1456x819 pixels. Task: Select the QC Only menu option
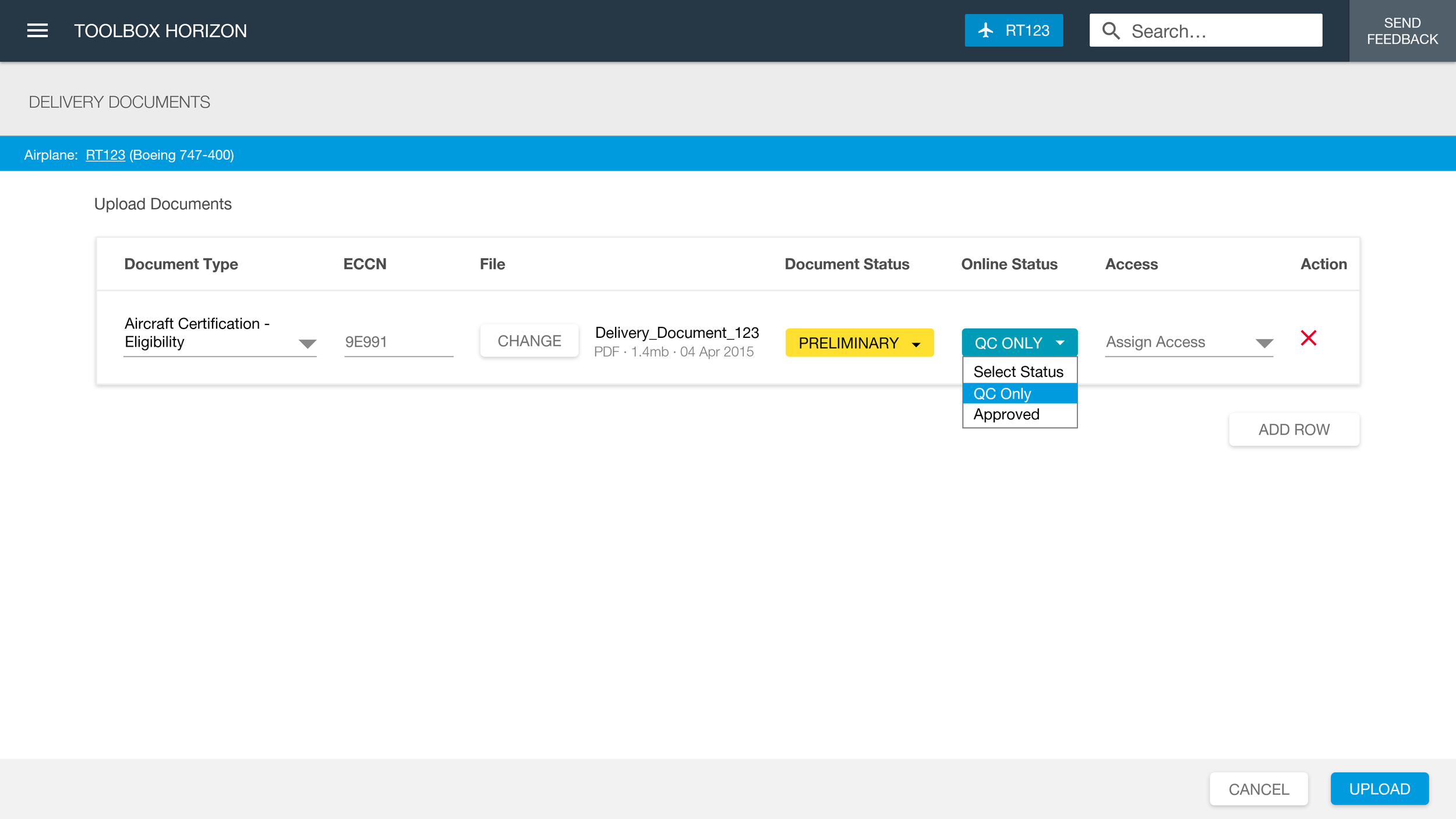point(1002,394)
